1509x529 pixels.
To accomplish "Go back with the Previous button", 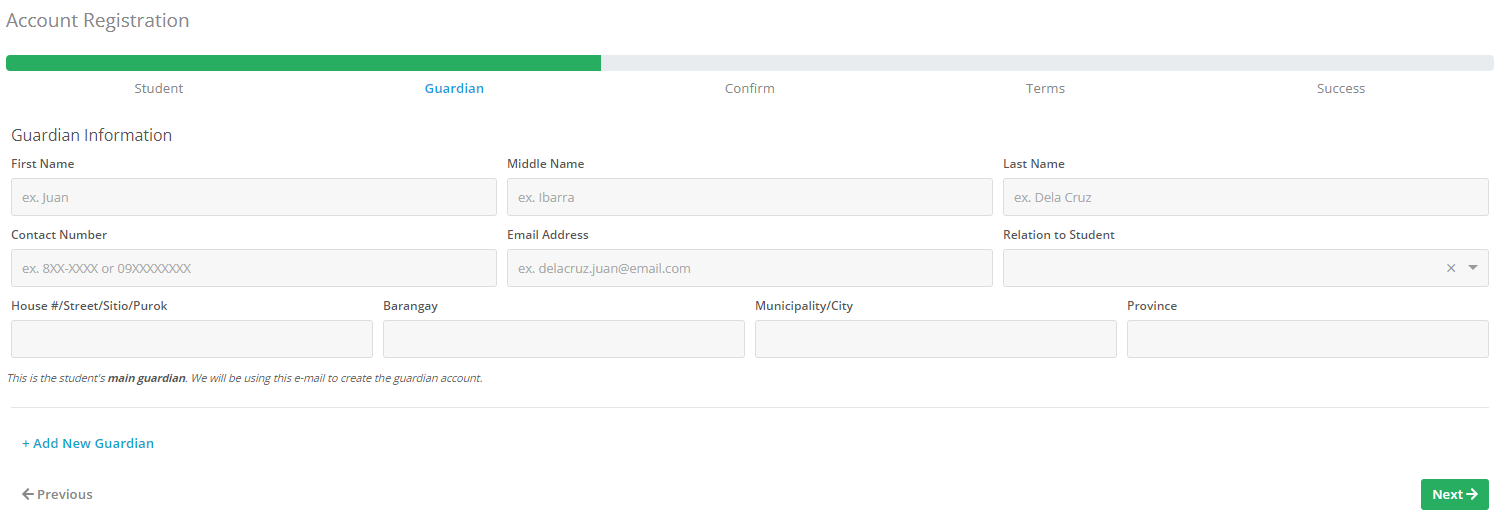I will (57, 494).
